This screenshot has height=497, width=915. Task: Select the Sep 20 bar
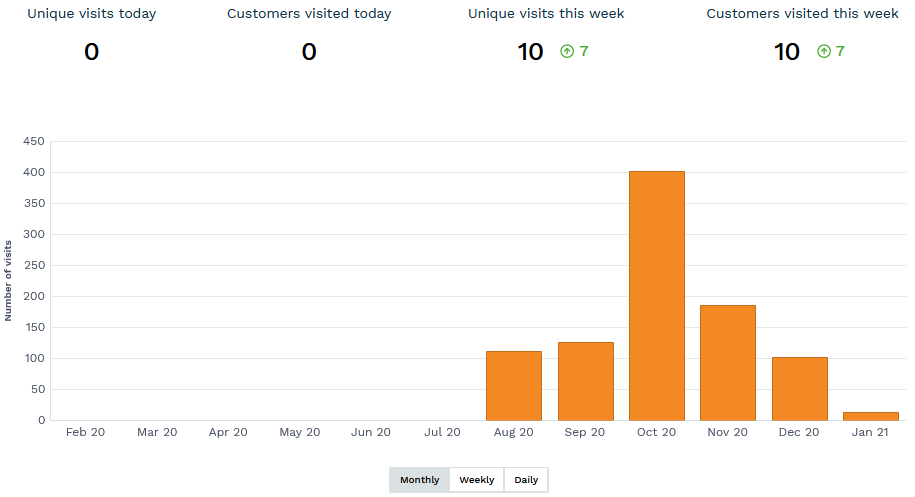click(x=585, y=381)
